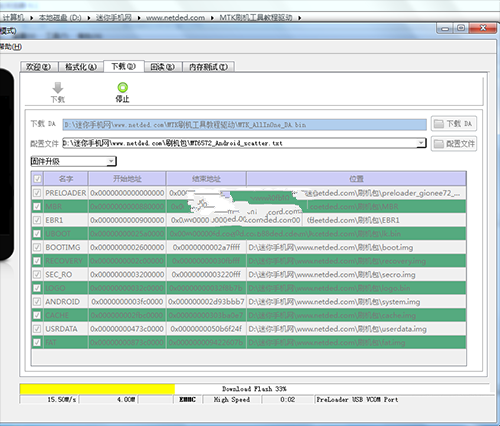Click the 下载 DA file path field
Image resolution: width=500 pixels, height=426 pixels.
(x=244, y=125)
